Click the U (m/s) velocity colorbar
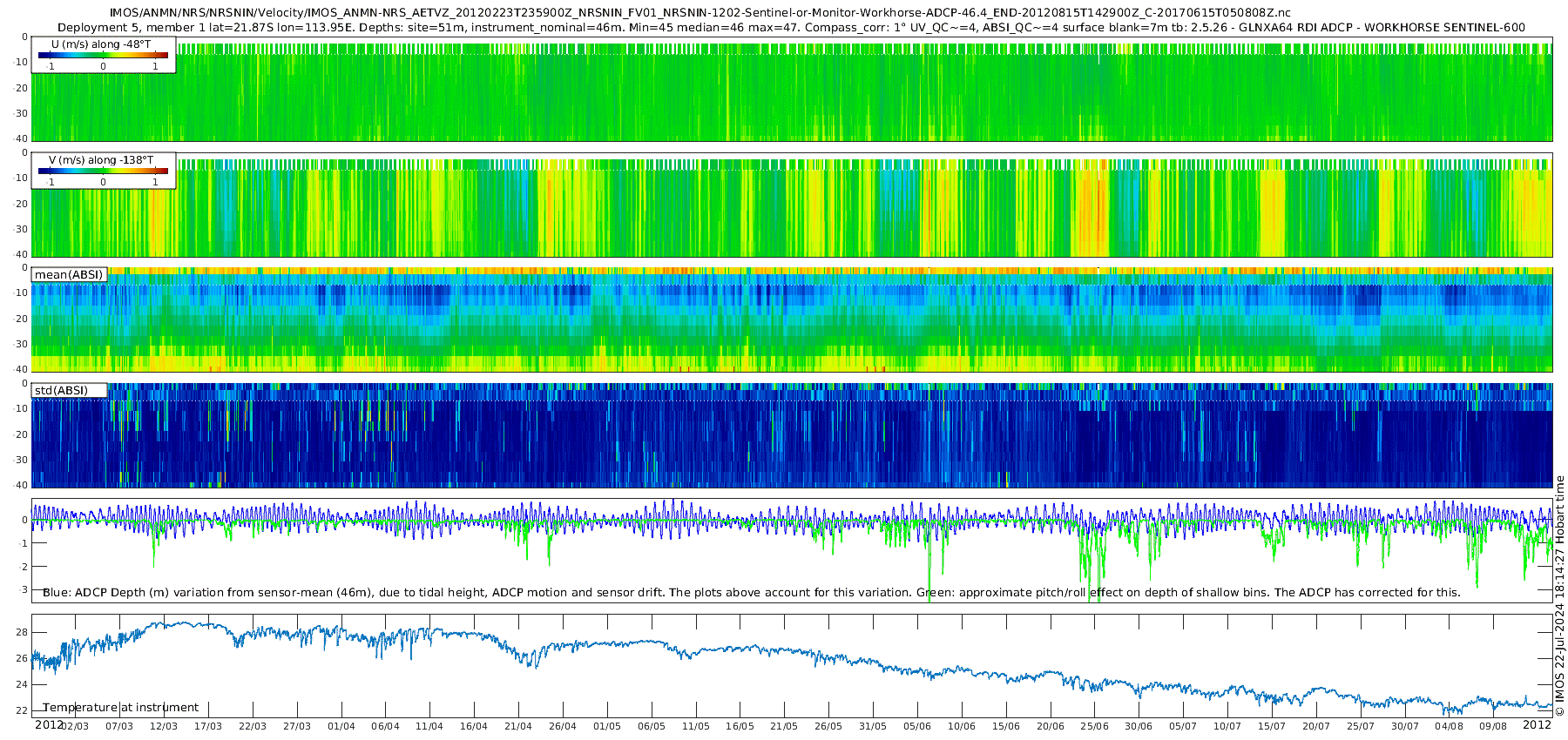This screenshot has width=1568, height=740. 103,56
